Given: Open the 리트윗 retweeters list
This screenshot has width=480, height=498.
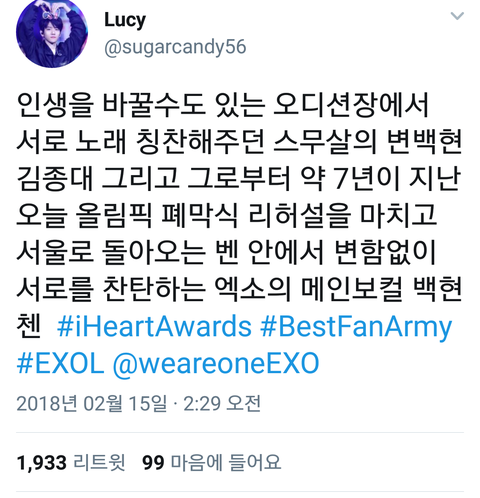Looking at the screenshot, I should 99,462.
